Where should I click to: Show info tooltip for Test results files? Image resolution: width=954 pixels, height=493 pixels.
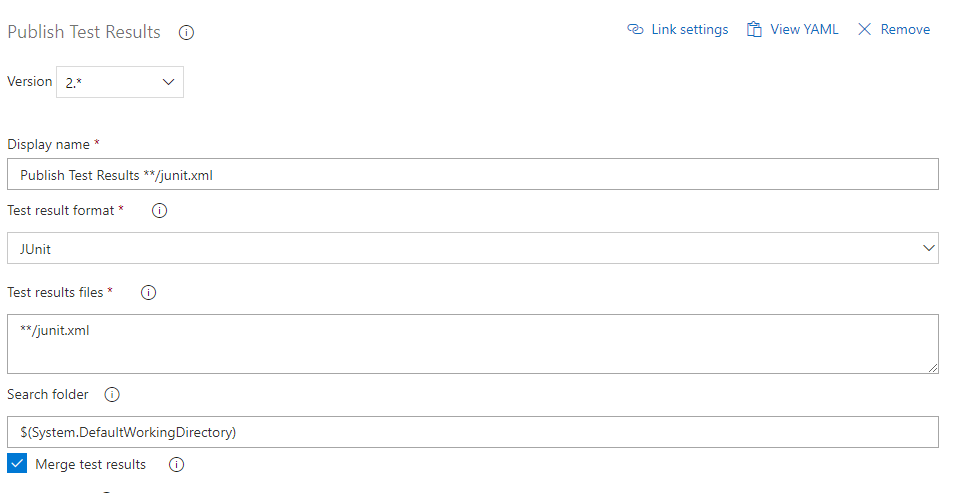pyautogui.click(x=149, y=293)
